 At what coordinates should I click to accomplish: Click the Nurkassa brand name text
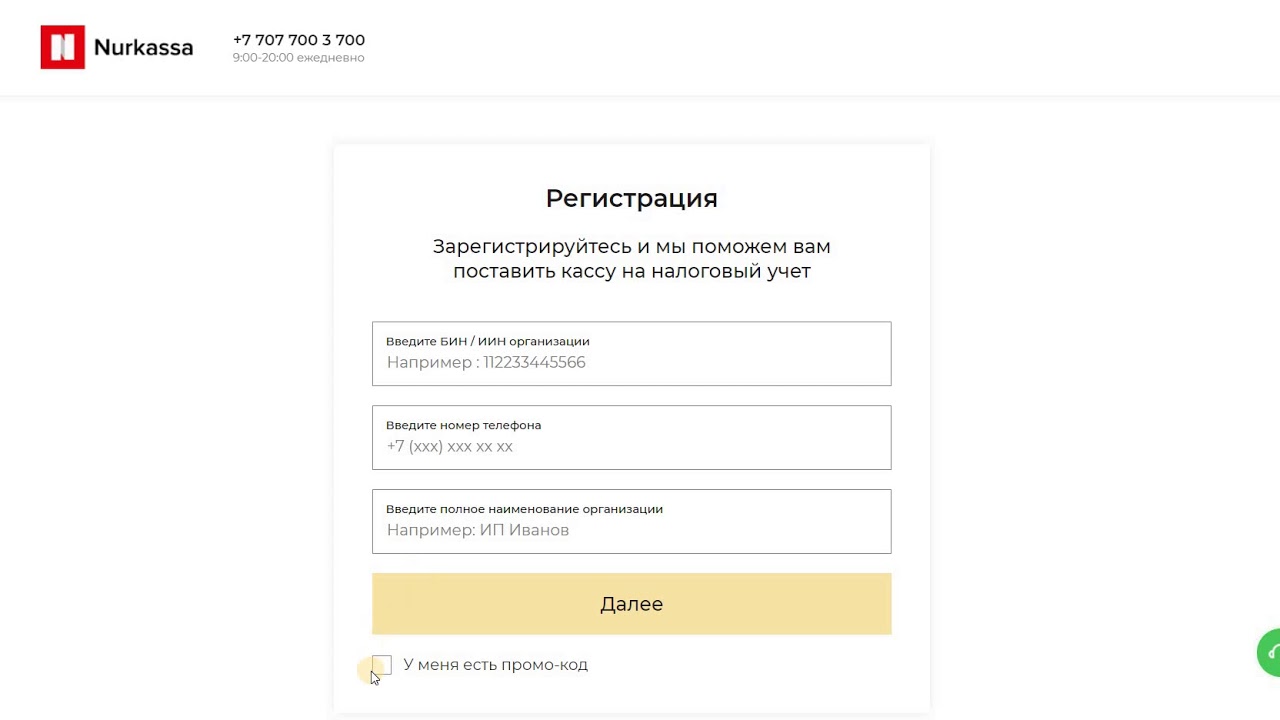[x=143, y=47]
